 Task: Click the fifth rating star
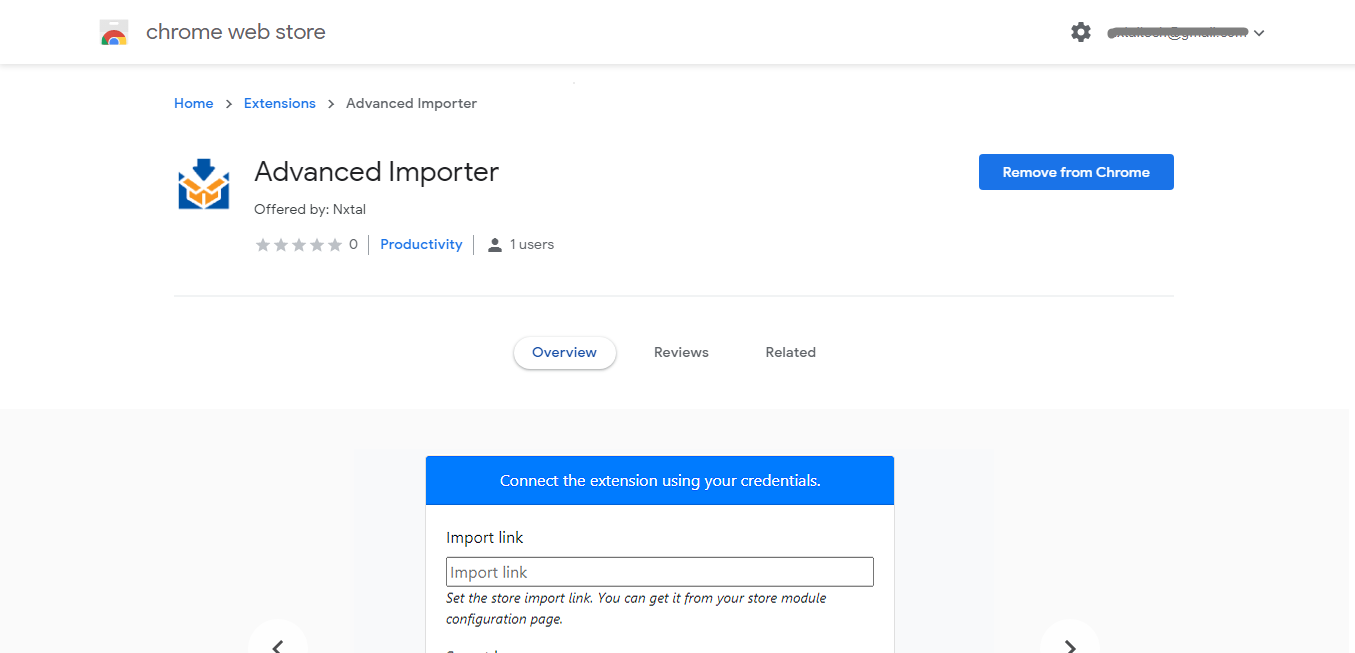335,245
